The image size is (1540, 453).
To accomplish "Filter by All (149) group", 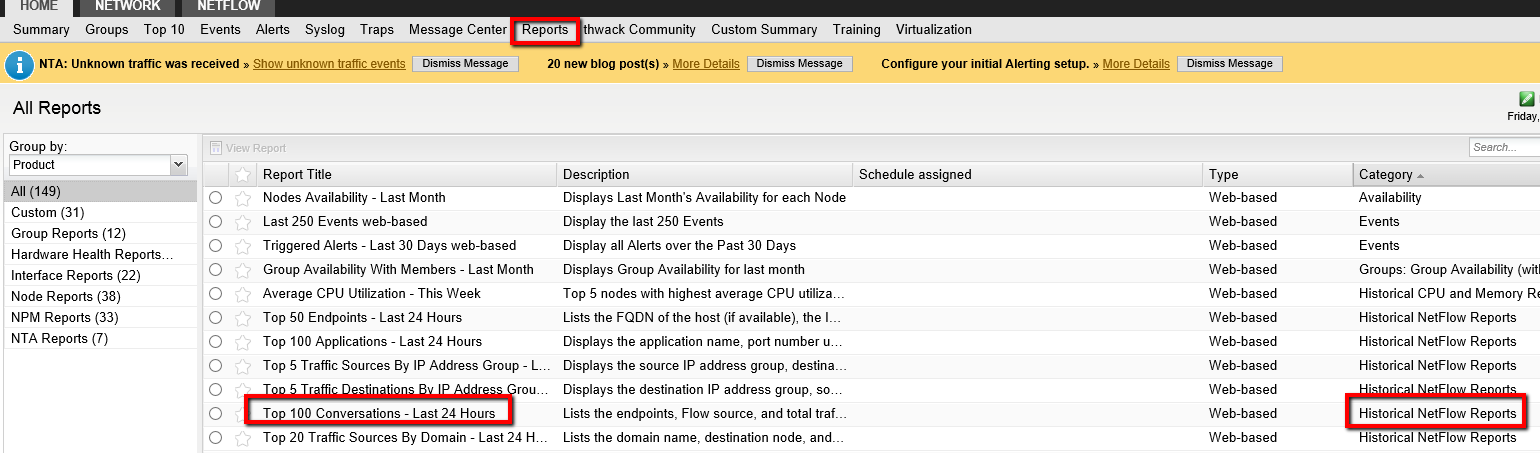I will tap(101, 192).
